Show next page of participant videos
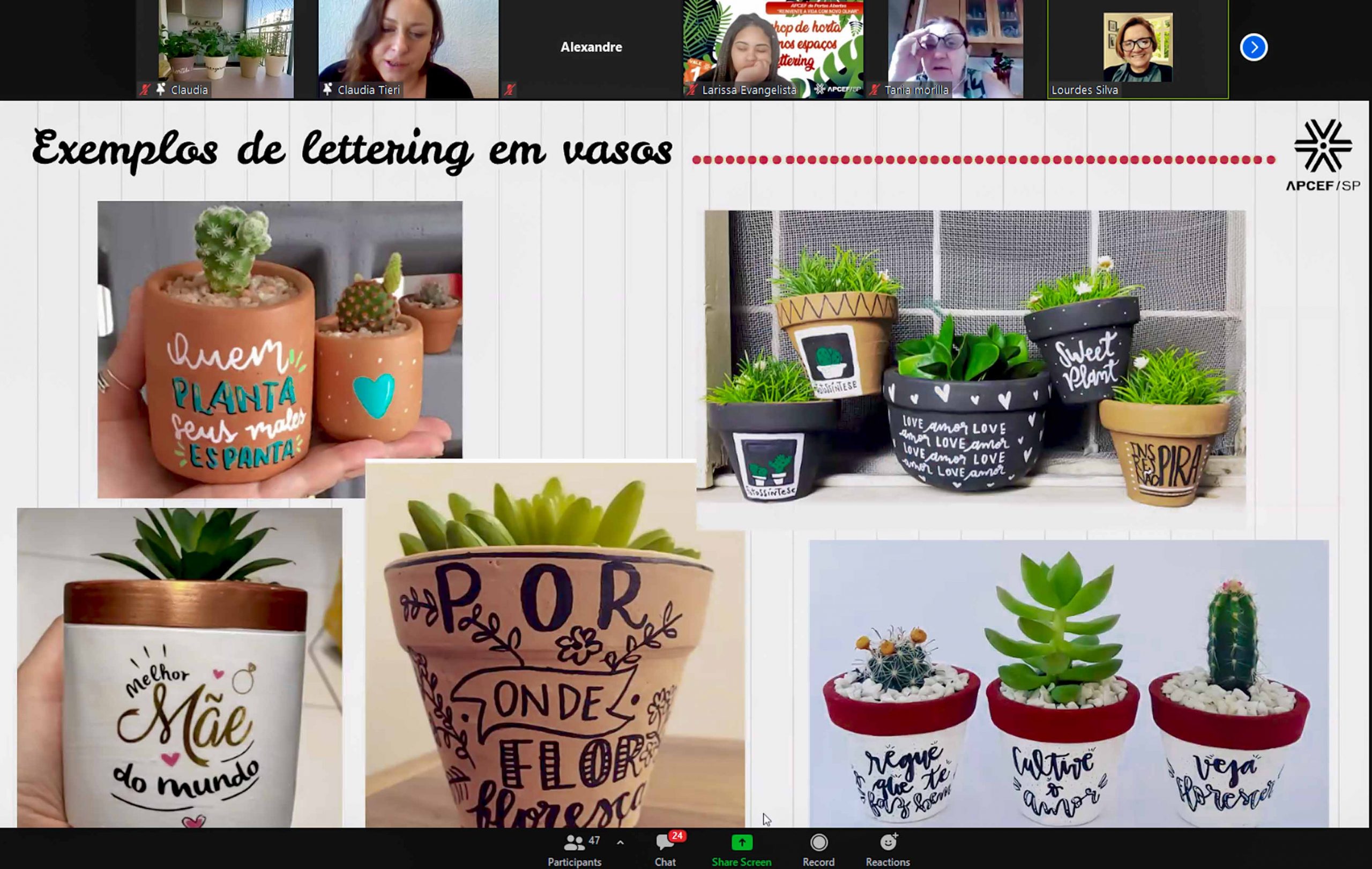 pos(1254,47)
